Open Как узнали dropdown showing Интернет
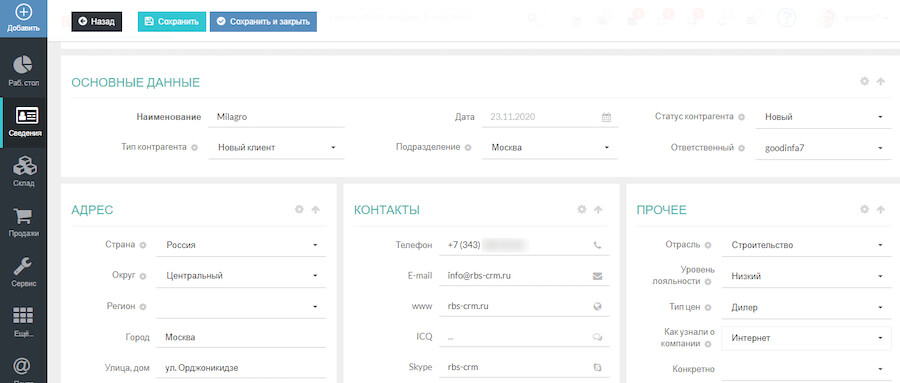900x383 pixels. coord(805,338)
